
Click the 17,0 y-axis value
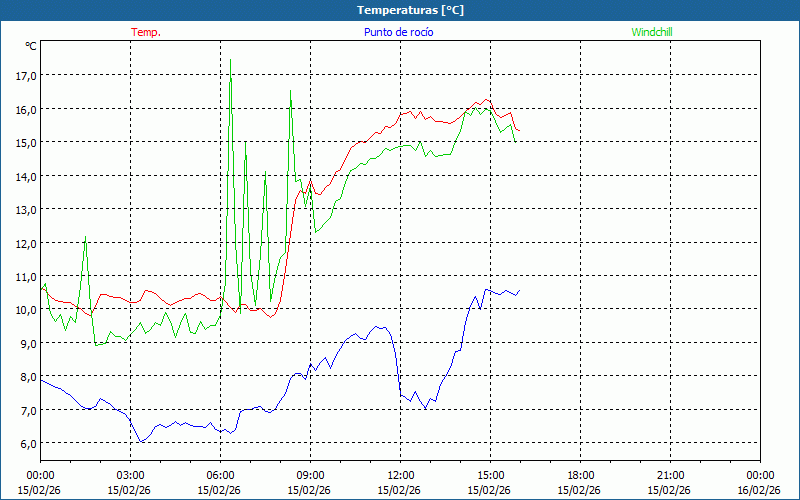[27, 76]
